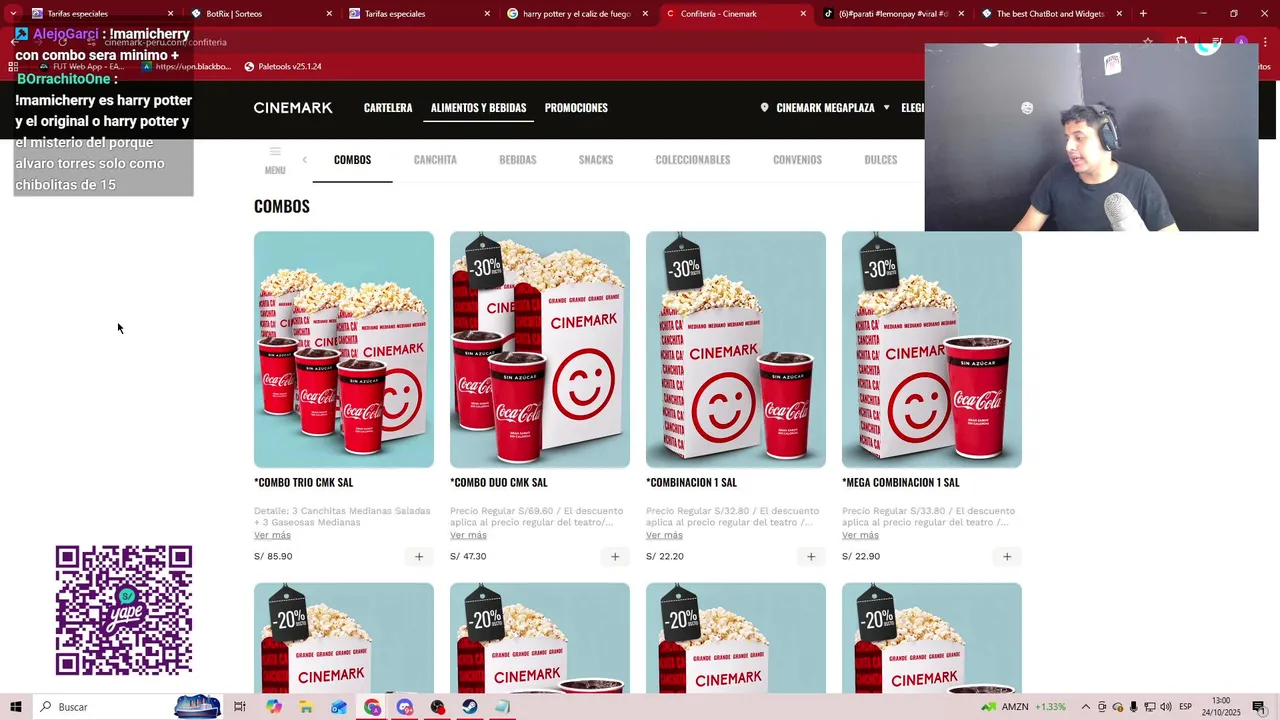The height and width of the screenshot is (720, 1280).
Task: Expand 'Ver más' under COMBO TRIO CMK SAL
Action: [x=272, y=535]
